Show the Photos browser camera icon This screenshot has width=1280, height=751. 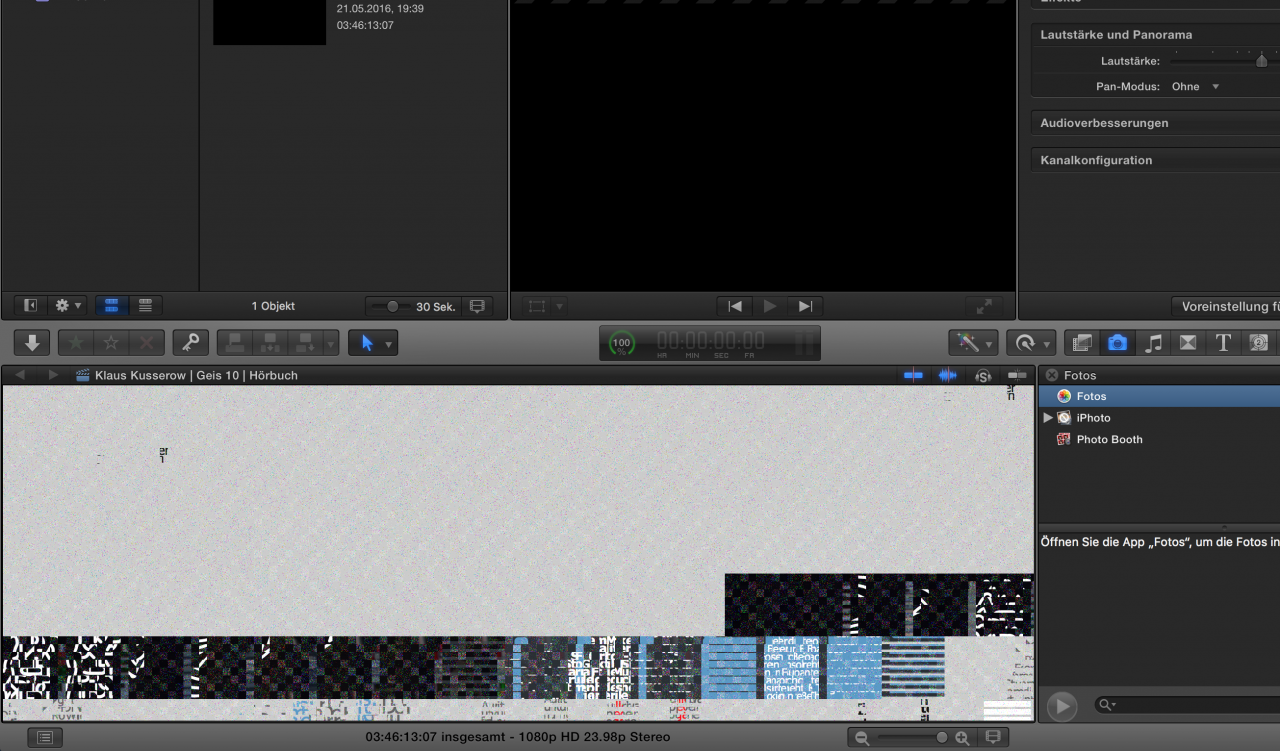pos(1118,343)
